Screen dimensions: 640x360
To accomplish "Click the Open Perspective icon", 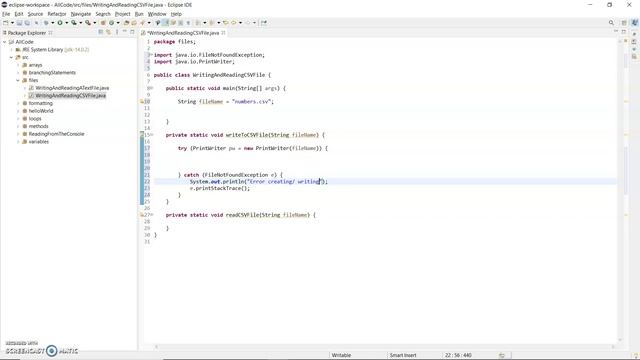I will click(x=624, y=23).
